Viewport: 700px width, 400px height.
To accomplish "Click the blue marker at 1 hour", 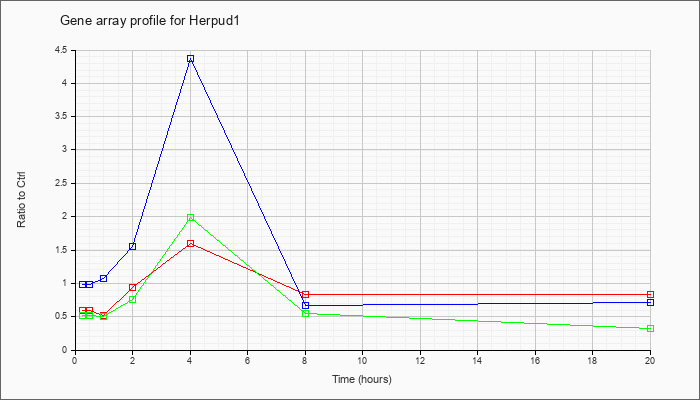I will click(x=104, y=279).
